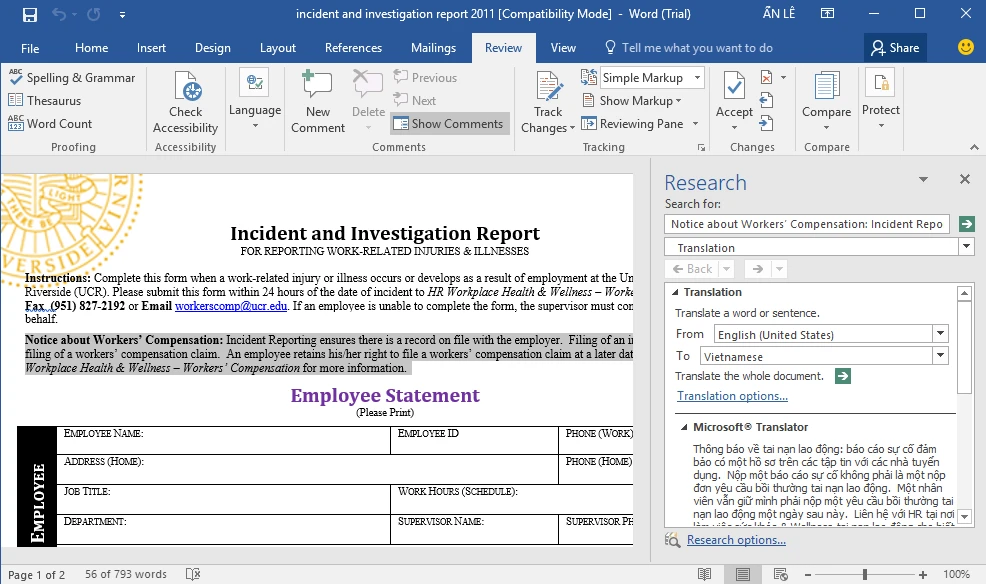Click the Save icon in title bar
Screen dimensions: 986x584
click(29, 15)
